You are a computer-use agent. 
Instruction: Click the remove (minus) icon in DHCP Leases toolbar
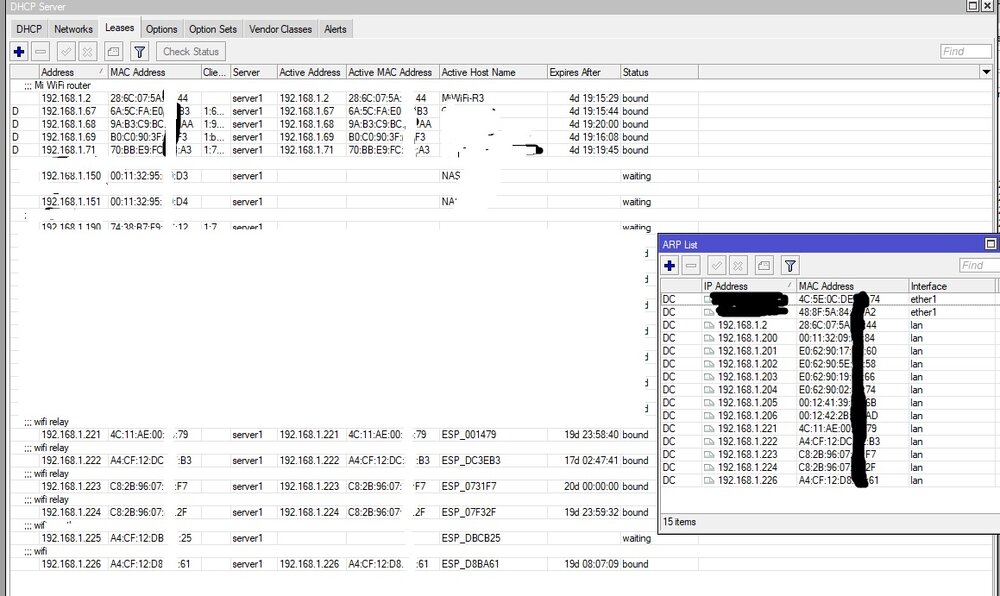point(40,51)
